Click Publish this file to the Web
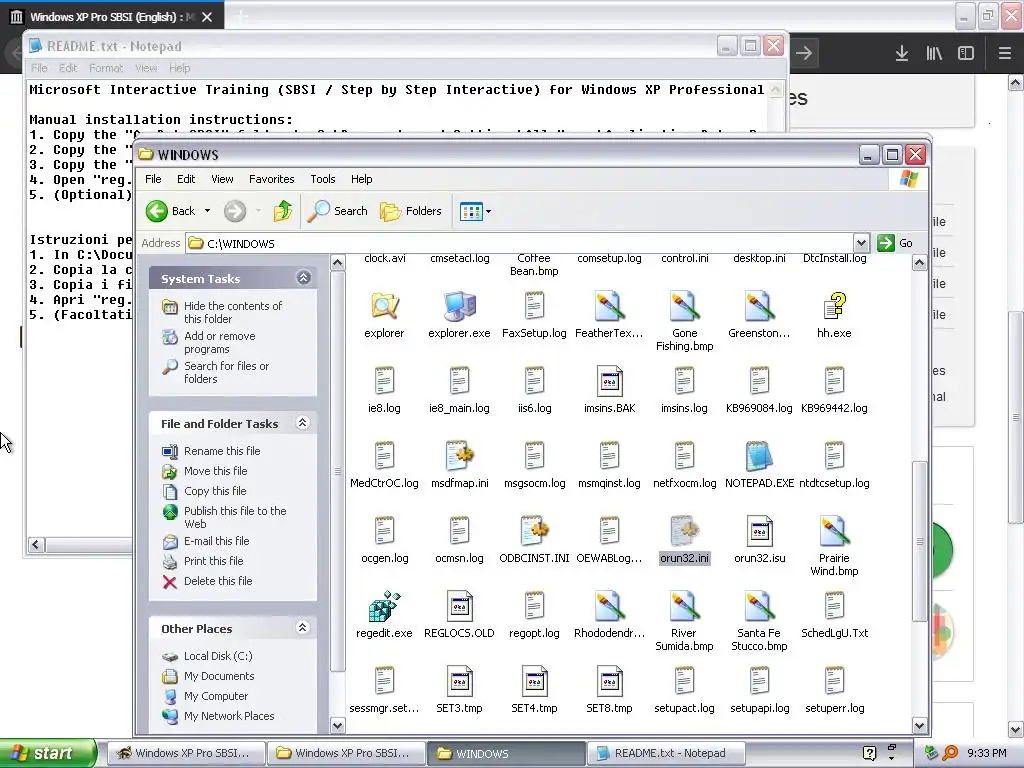 coord(235,517)
